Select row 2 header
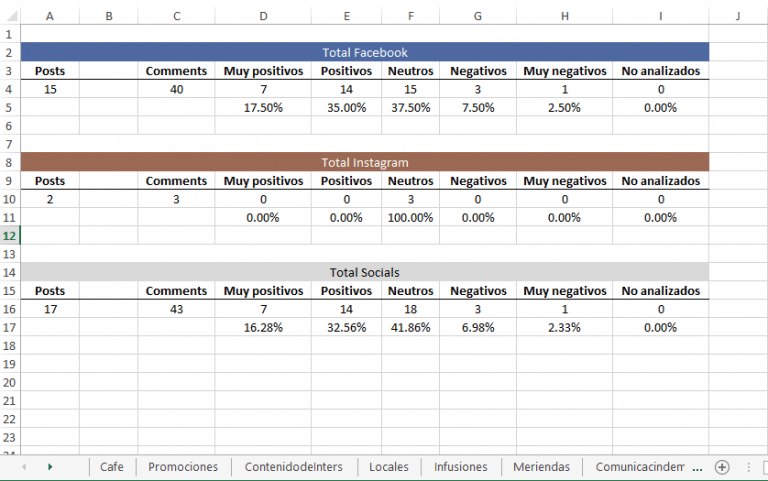 click(9, 52)
